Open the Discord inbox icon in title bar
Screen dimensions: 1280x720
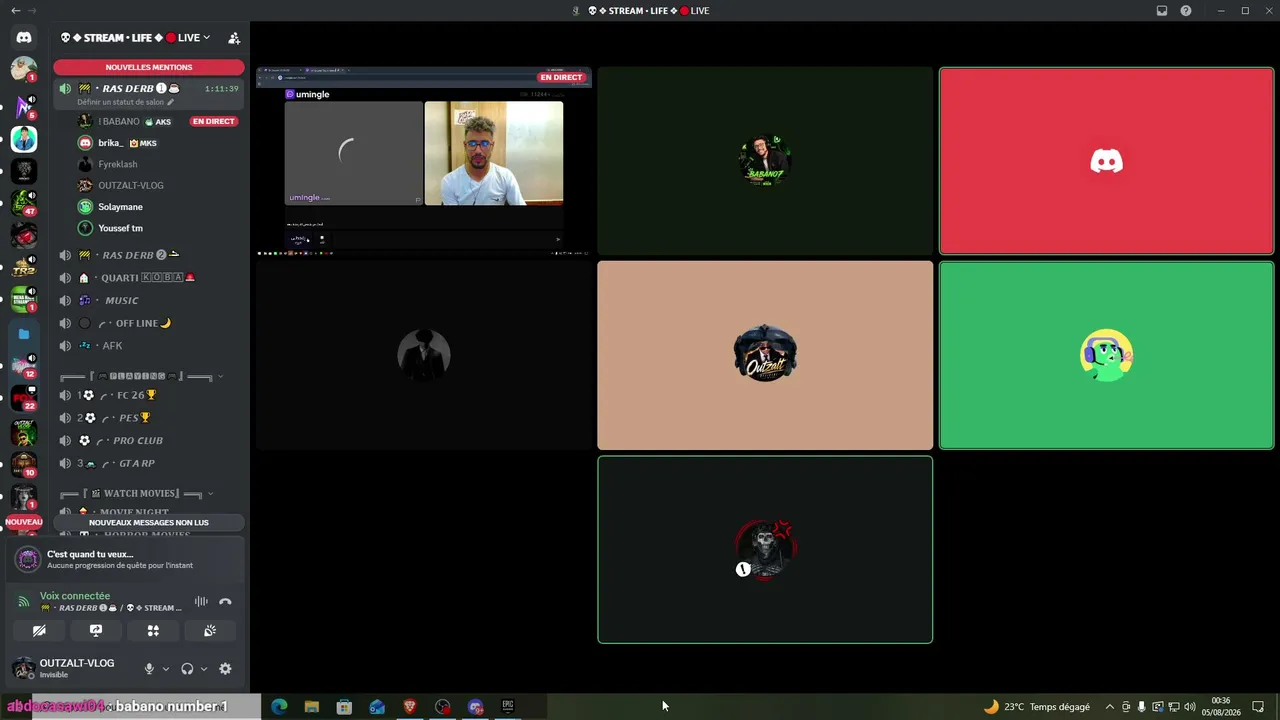click(1162, 11)
